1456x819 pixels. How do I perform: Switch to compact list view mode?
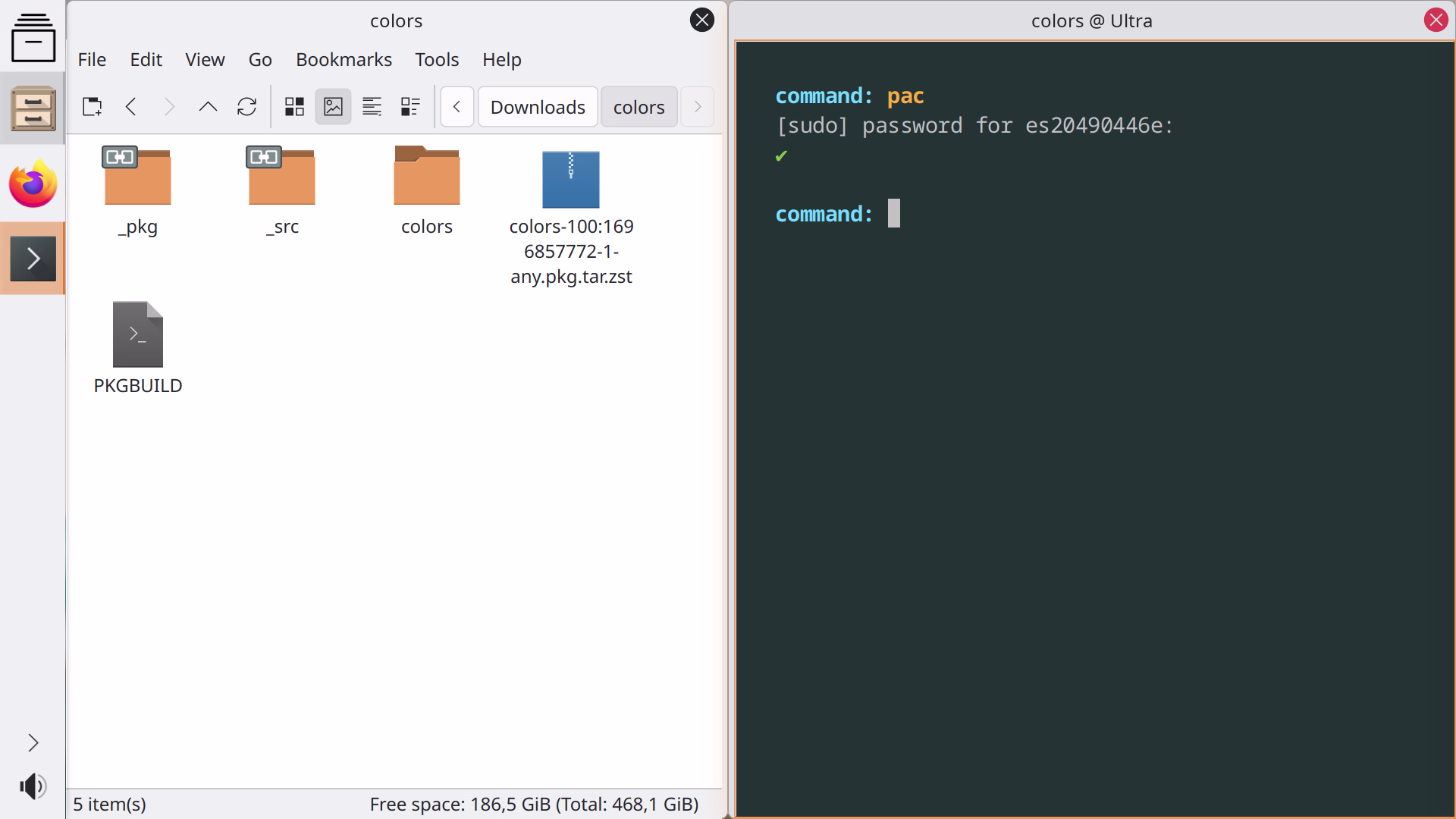[372, 107]
